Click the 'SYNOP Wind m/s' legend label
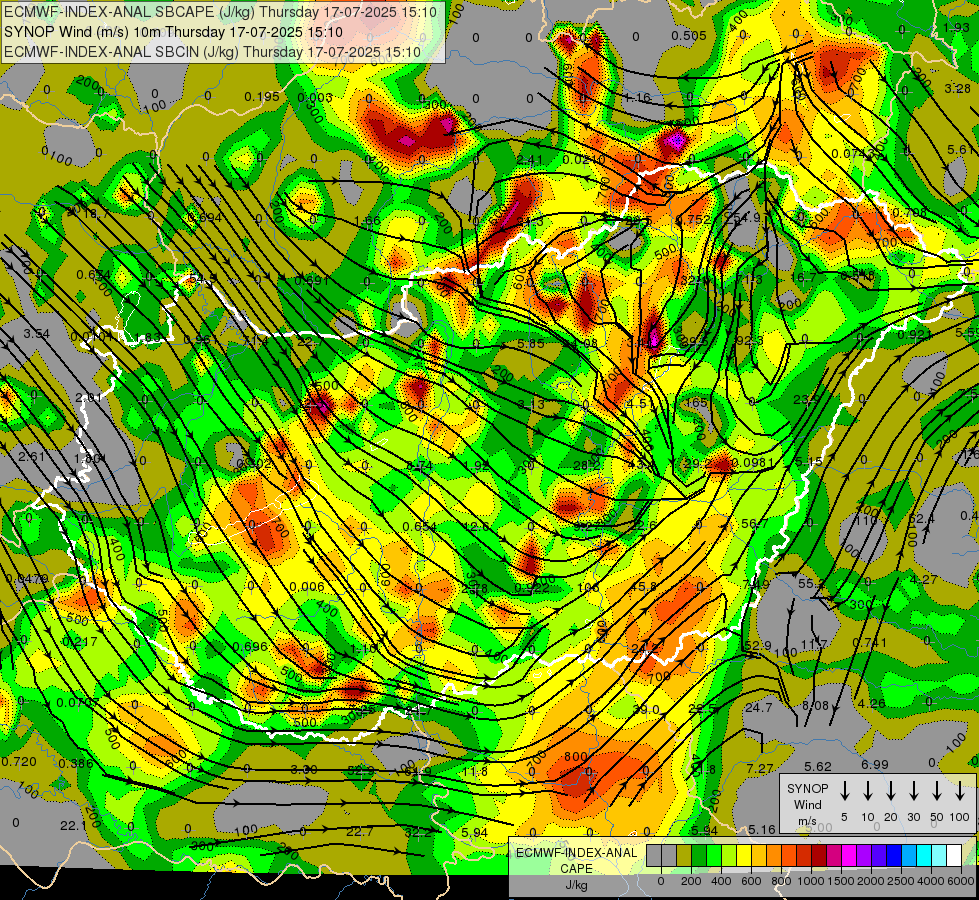979x900 pixels. [807, 804]
